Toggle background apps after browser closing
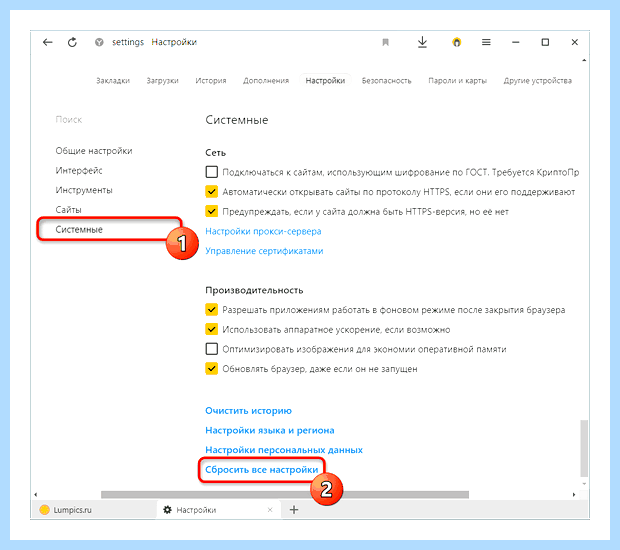 coord(212,309)
